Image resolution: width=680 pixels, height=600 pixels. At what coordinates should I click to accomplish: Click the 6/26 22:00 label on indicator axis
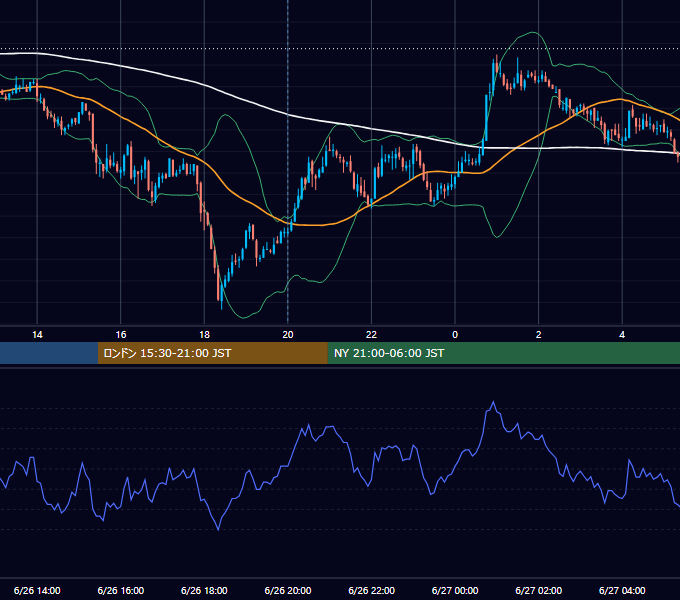tap(372, 590)
